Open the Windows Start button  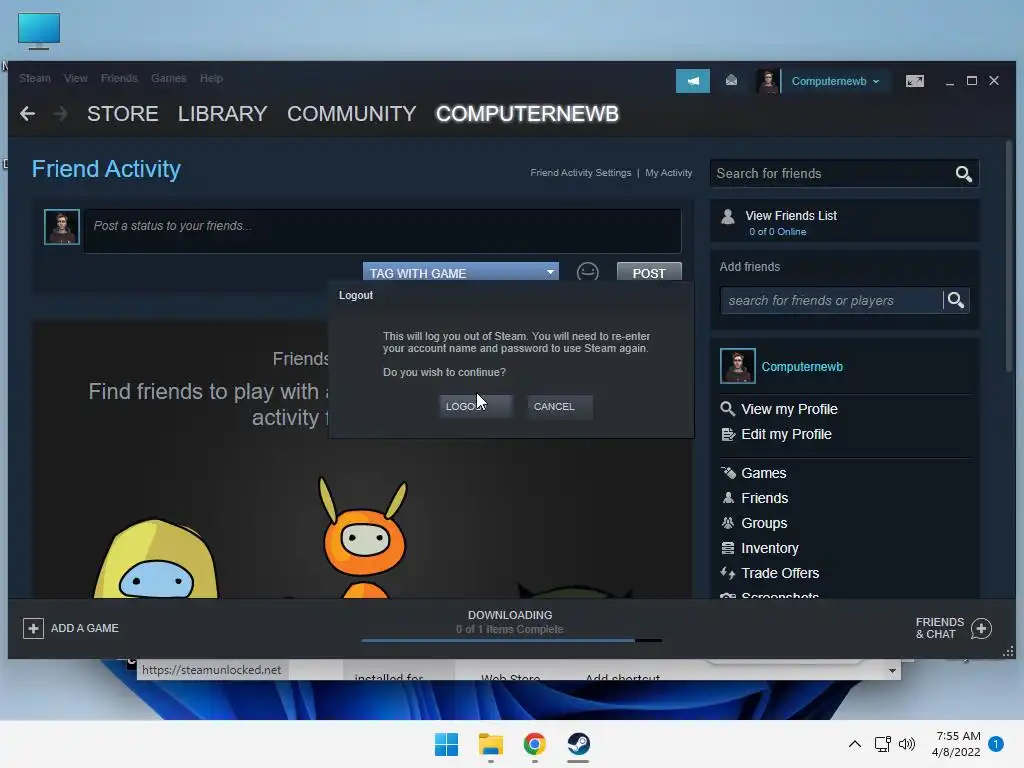pos(447,744)
